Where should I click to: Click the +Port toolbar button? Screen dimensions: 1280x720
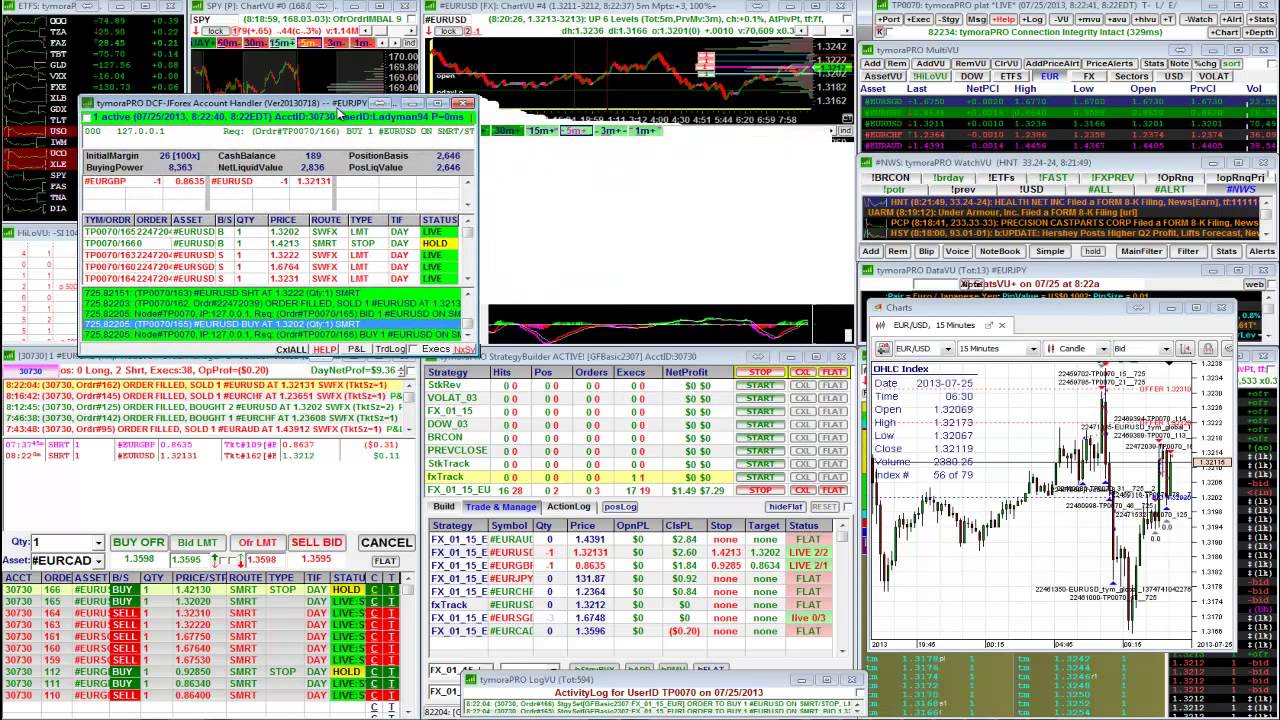tap(889, 19)
